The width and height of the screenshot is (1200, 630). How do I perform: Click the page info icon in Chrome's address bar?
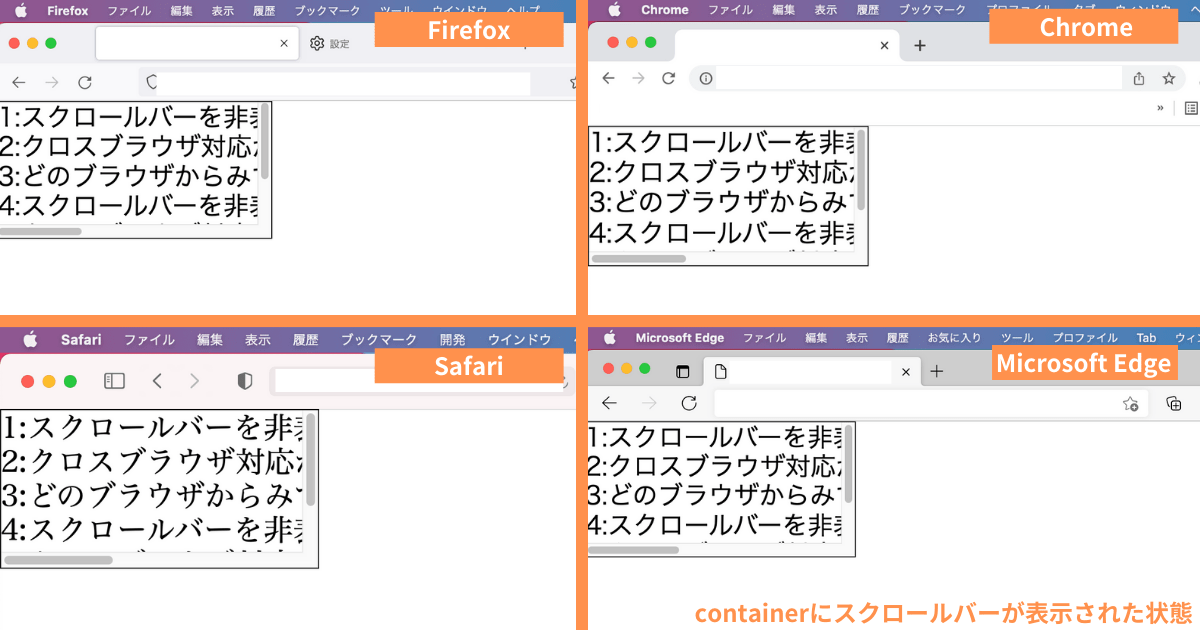coord(704,78)
